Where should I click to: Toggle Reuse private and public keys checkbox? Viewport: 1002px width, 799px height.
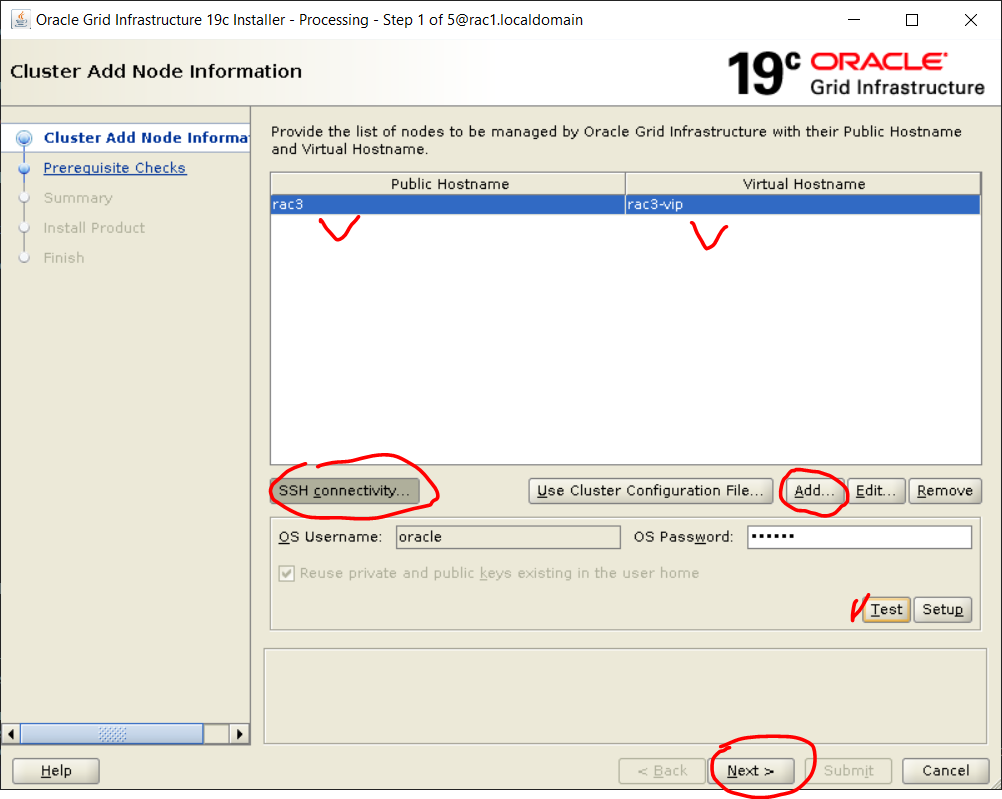tap(287, 574)
